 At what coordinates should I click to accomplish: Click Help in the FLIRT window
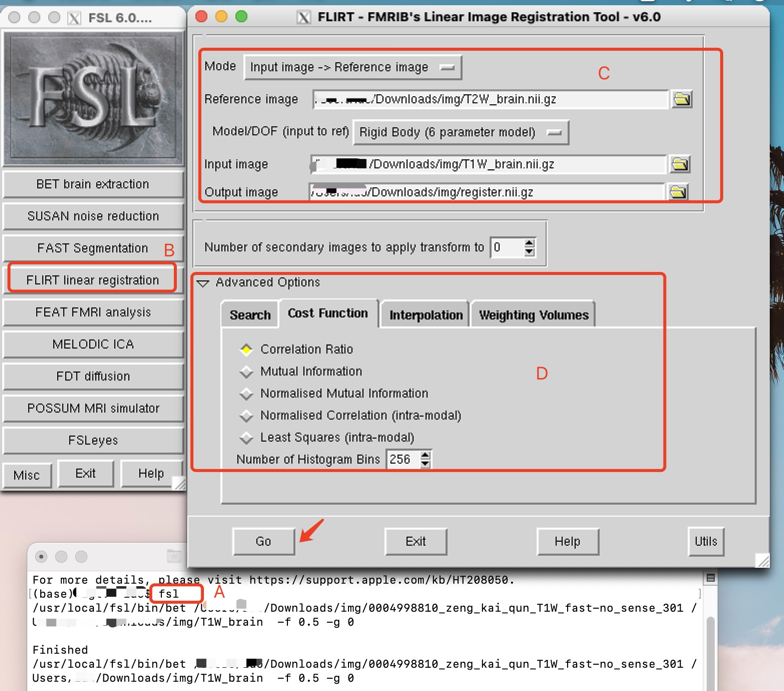pyautogui.click(x=568, y=542)
